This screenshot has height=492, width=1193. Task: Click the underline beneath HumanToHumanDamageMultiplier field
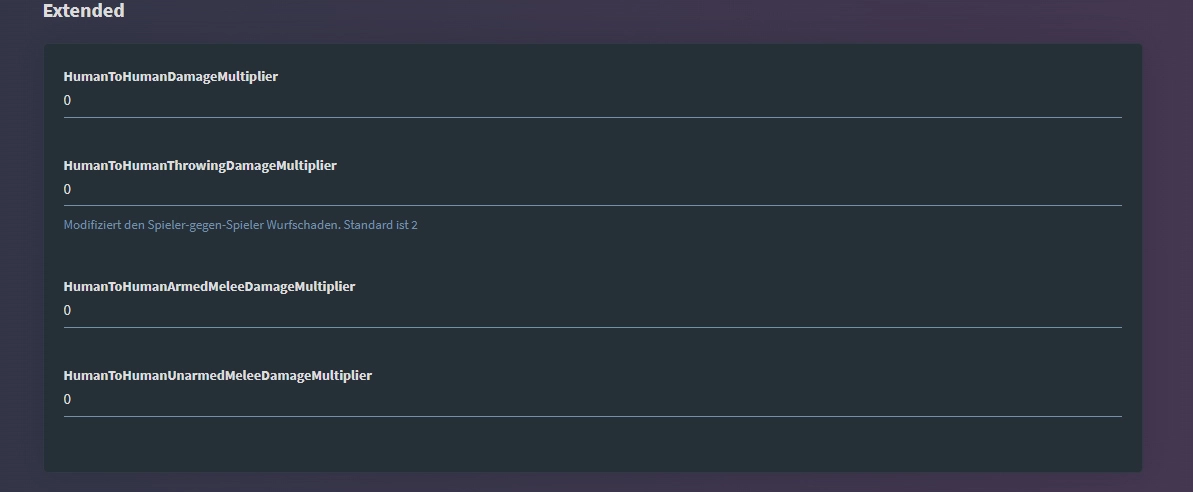(x=592, y=117)
